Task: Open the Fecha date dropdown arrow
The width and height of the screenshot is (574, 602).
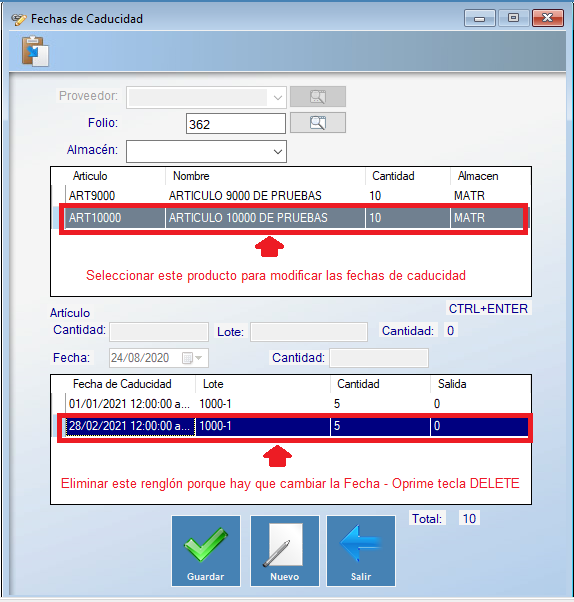Action: coord(199,358)
